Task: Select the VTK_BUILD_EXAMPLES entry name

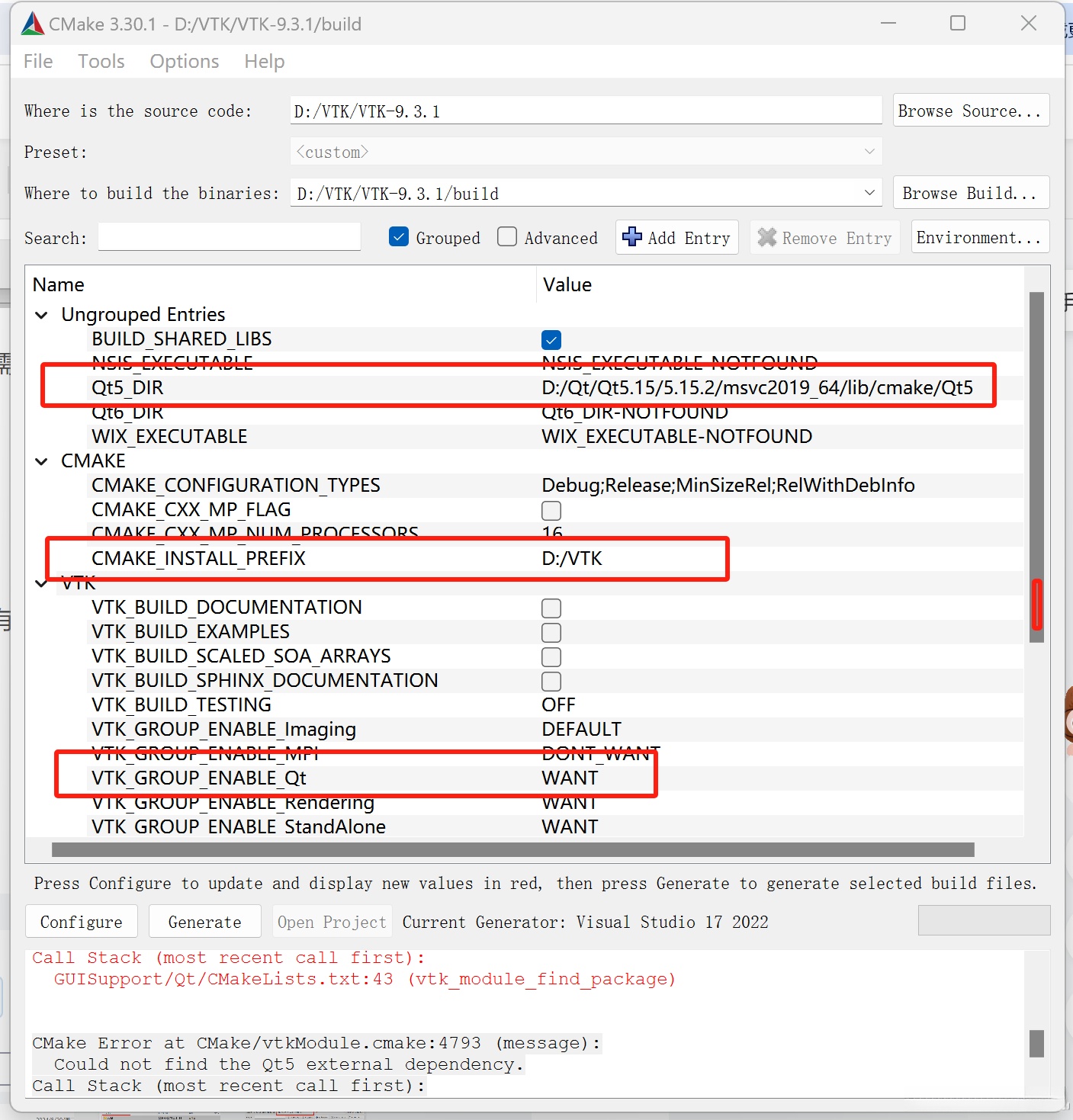Action: pyautogui.click(x=191, y=632)
